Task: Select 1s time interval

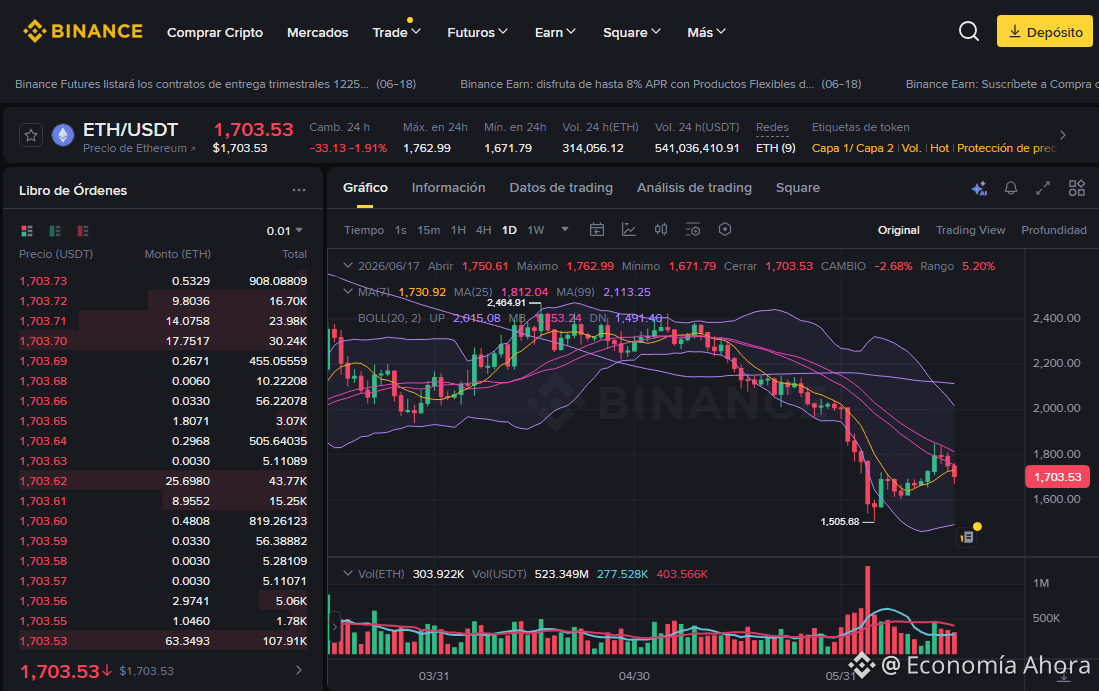Action: [400, 230]
